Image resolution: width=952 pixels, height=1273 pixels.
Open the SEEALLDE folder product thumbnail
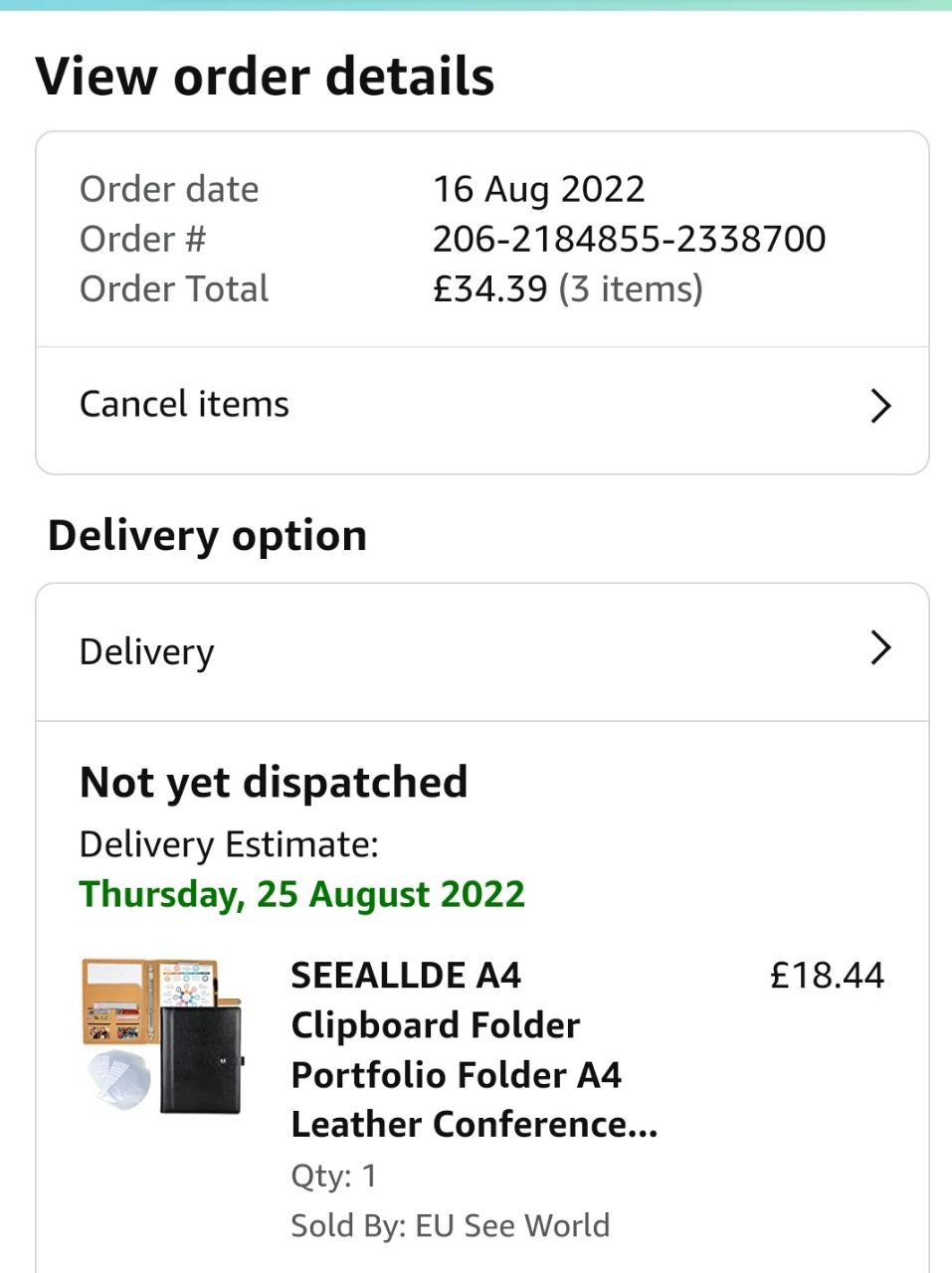(x=163, y=1034)
